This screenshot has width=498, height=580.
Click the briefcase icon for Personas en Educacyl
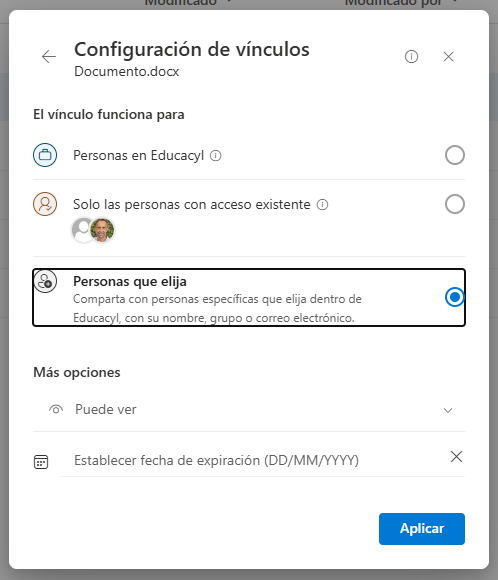click(45, 155)
